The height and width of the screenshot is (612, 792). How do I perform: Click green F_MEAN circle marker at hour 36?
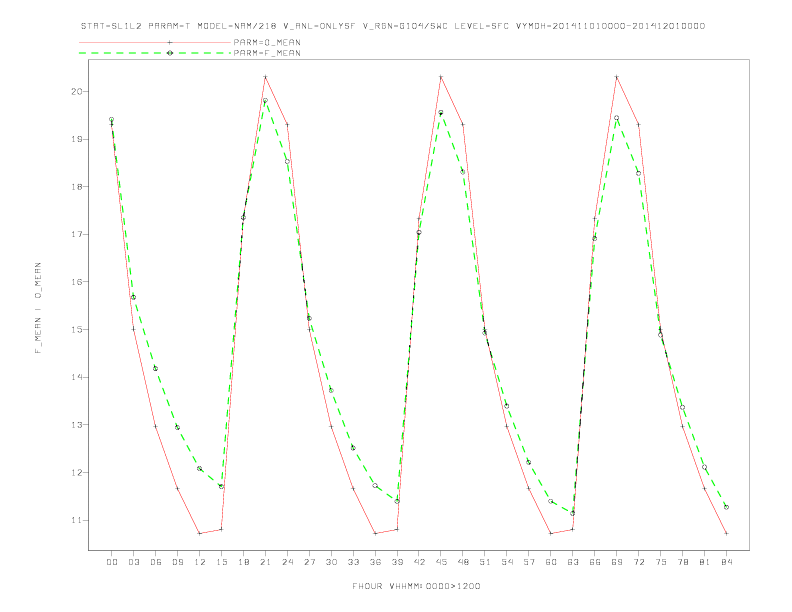(x=375, y=486)
